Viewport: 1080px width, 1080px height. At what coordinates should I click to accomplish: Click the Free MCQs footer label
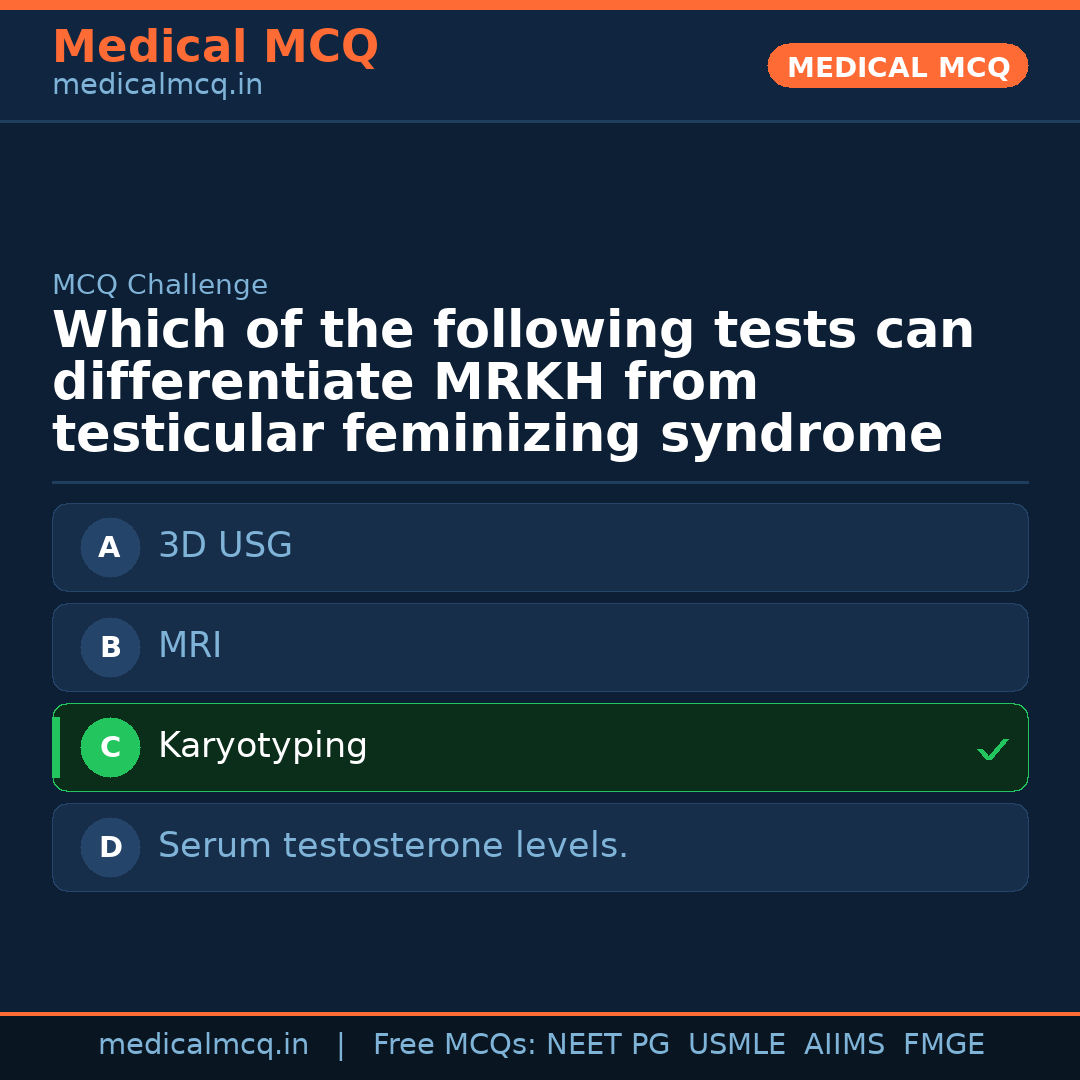(455, 1045)
